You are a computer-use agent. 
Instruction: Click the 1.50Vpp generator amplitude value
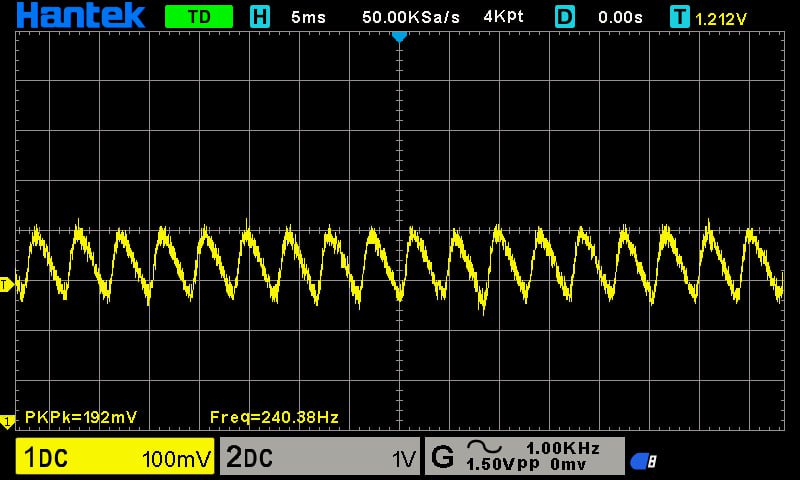[x=503, y=464]
